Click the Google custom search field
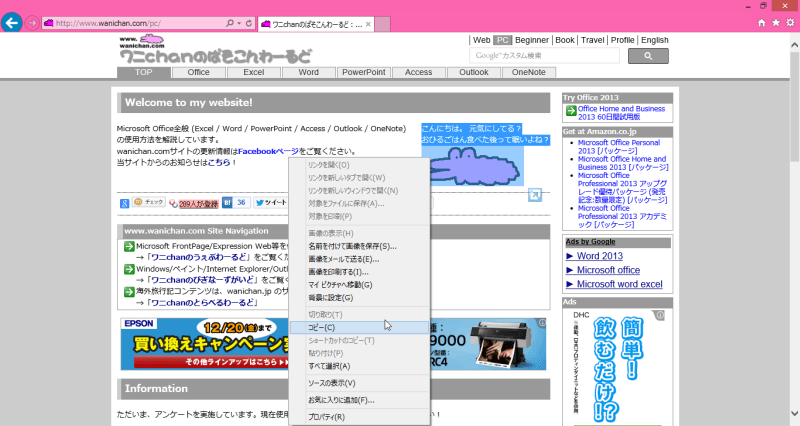The width and height of the screenshot is (800, 426). (544, 56)
